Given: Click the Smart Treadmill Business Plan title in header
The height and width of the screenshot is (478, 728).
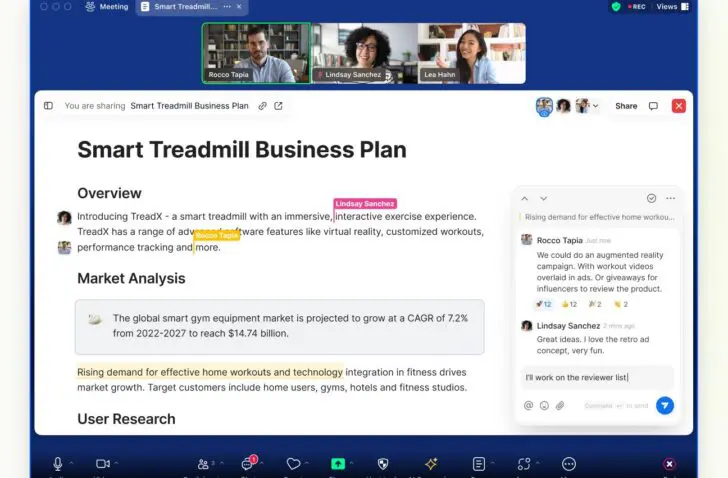Looking at the screenshot, I should [189, 106].
